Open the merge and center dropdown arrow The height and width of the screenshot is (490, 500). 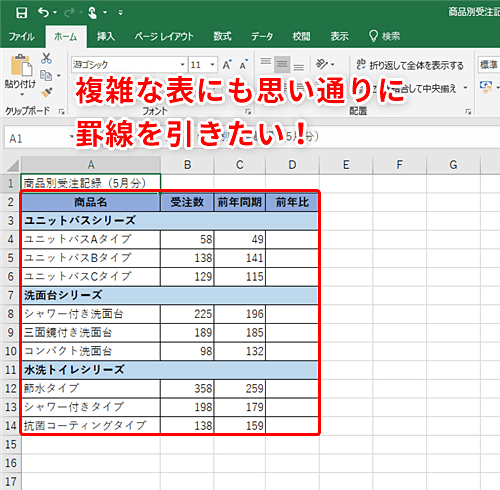(465, 88)
